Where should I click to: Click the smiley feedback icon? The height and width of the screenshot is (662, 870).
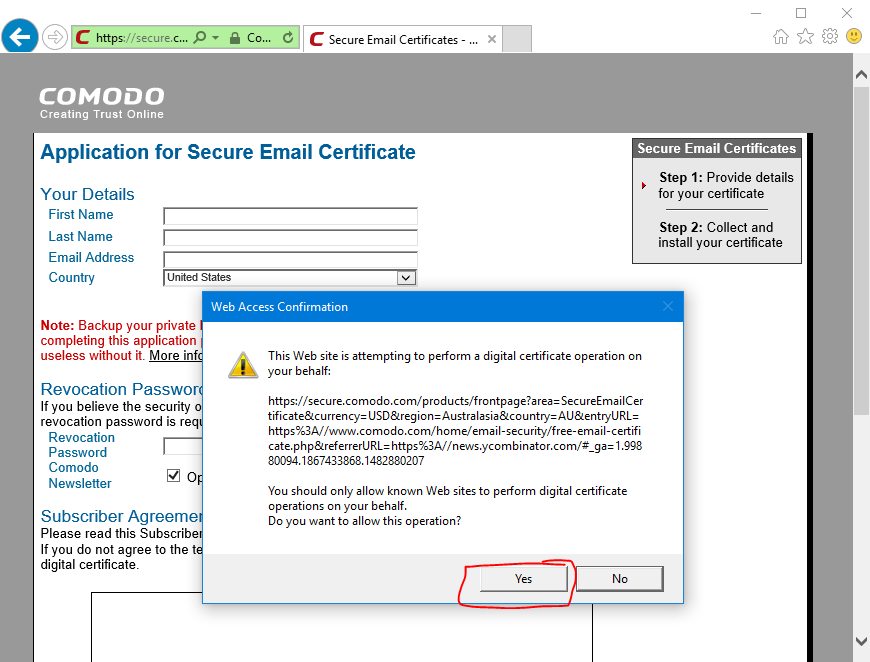854,37
